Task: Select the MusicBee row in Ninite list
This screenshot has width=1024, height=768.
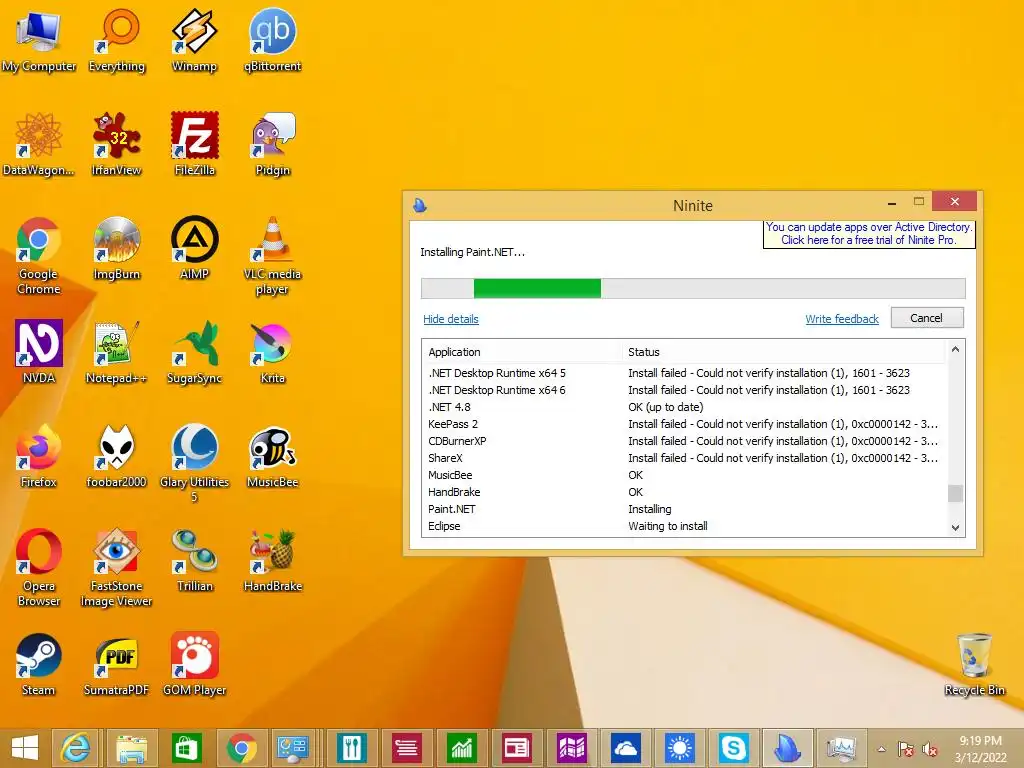Action: coord(684,475)
